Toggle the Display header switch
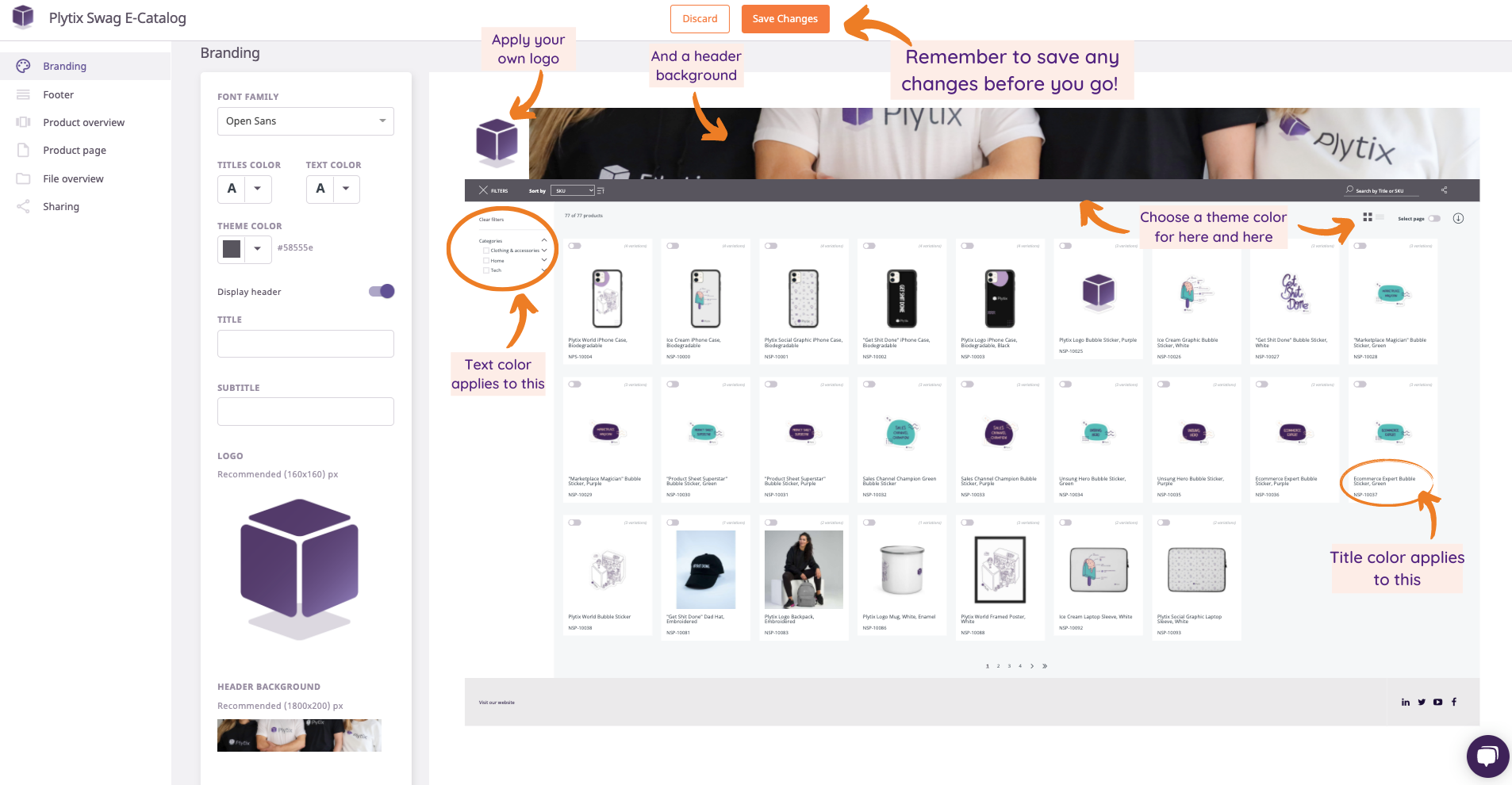Viewport: 1512px width, 785px height. [382, 291]
